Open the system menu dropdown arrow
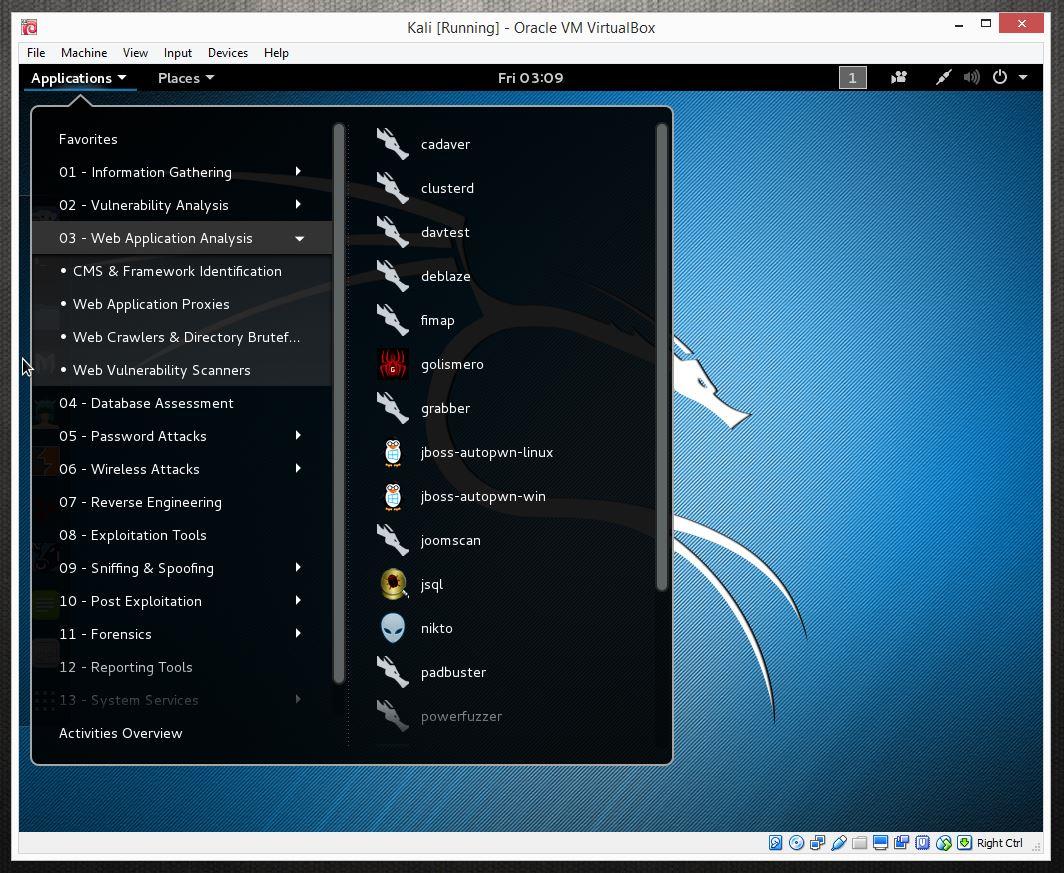The width and height of the screenshot is (1064, 873). tap(1023, 78)
